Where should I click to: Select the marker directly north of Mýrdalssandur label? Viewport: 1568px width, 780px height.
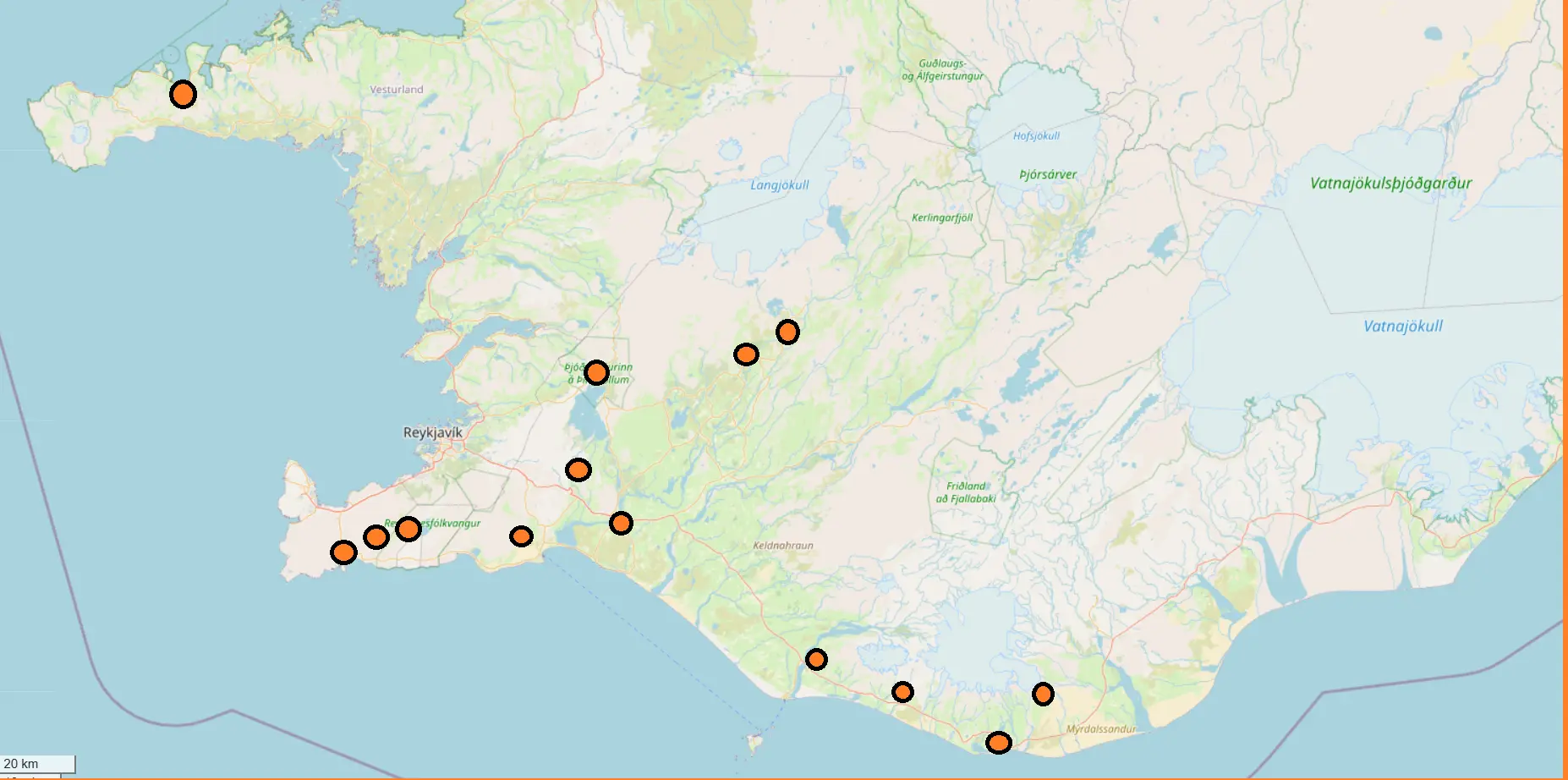tap(1043, 695)
